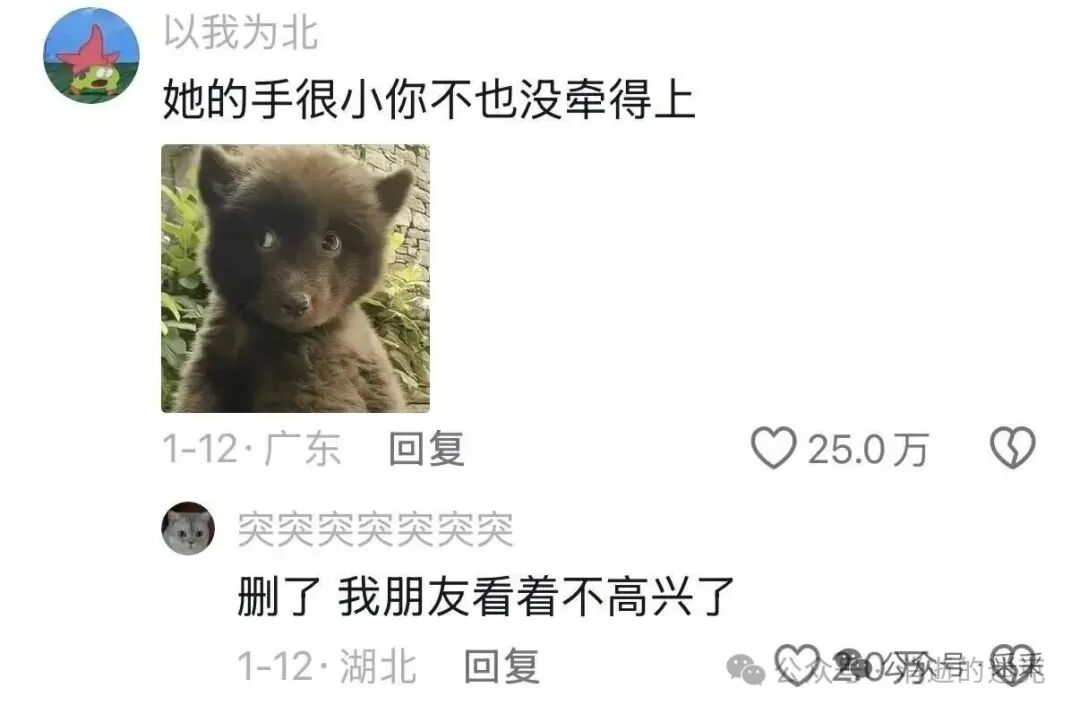Click the 1-12 · 广东 timestamp
Screen dimensions: 1080x713
point(251,449)
